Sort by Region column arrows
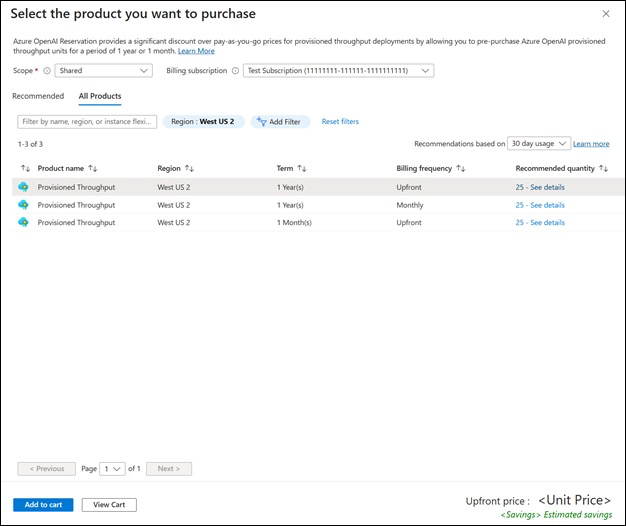Screen dimensions: 626x526 point(190,169)
